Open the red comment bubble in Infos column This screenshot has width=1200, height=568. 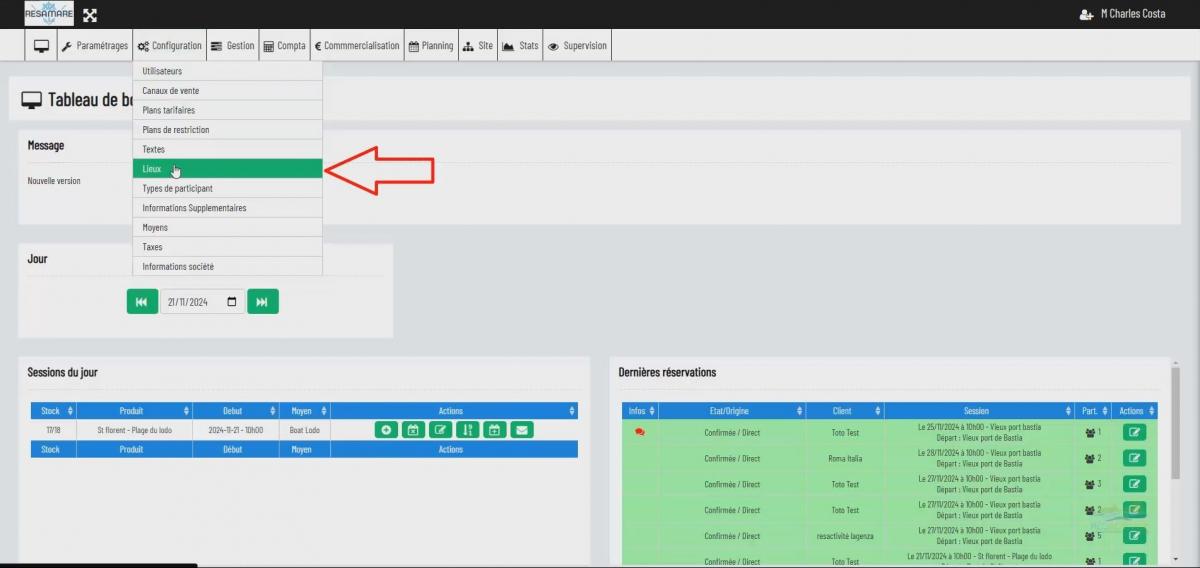click(640, 433)
